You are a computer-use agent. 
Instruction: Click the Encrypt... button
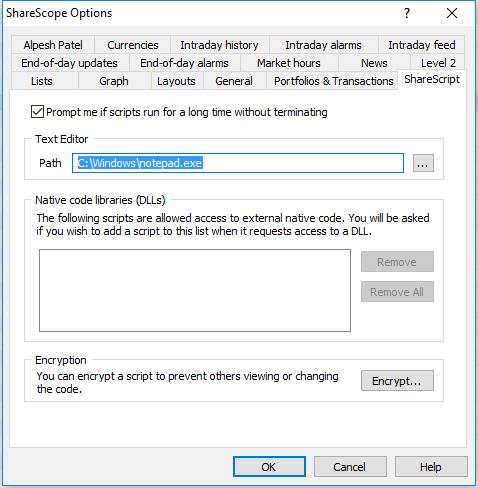(x=397, y=381)
